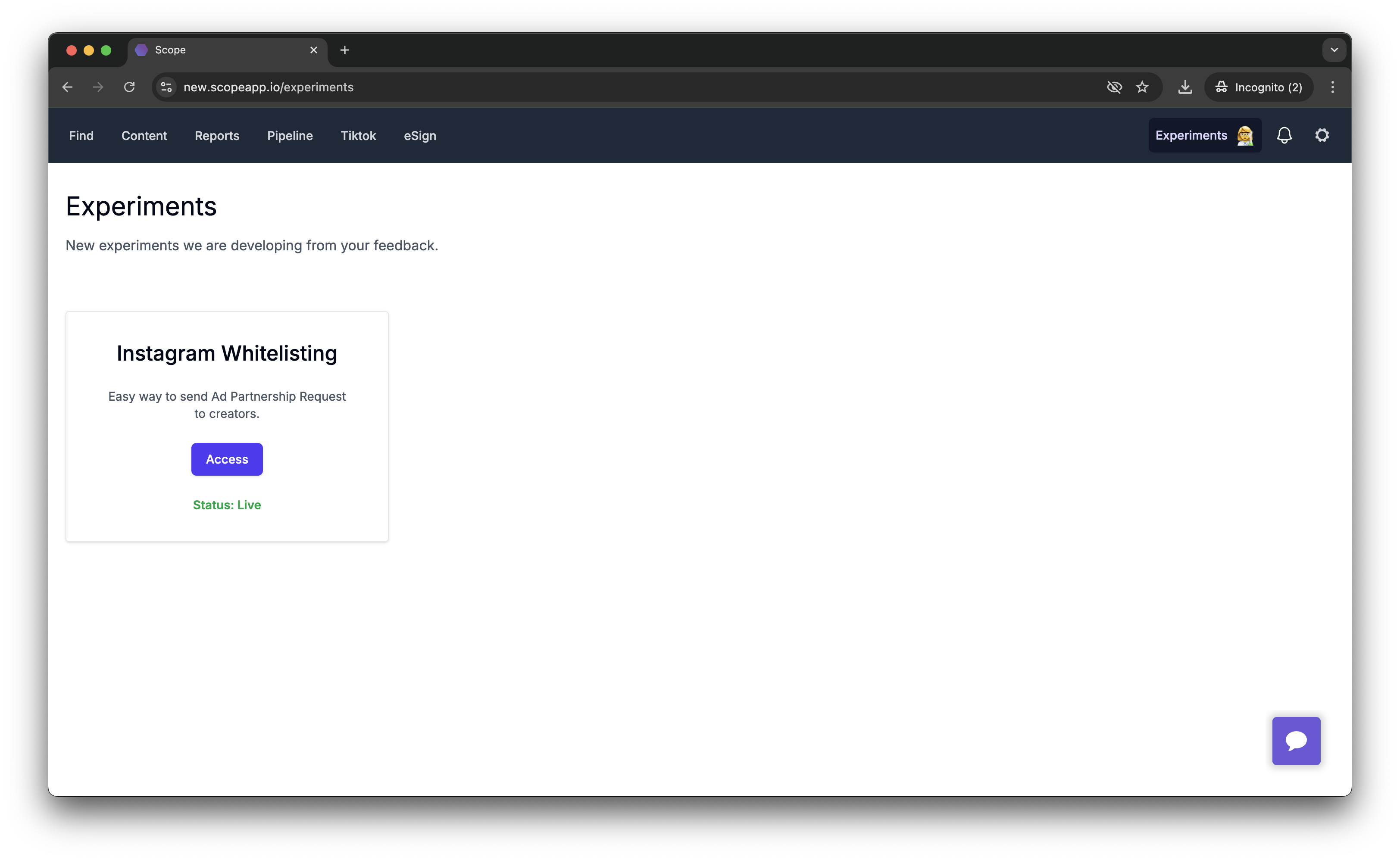Image resolution: width=1400 pixels, height=860 pixels.
Task: Open the Content menu item
Action: 144,135
